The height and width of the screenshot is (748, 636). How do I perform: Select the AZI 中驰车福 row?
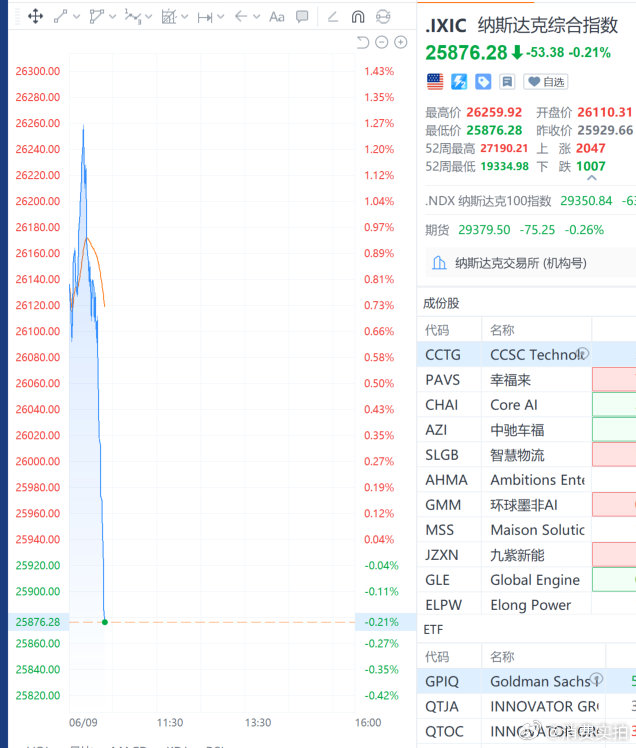click(x=526, y=430)
